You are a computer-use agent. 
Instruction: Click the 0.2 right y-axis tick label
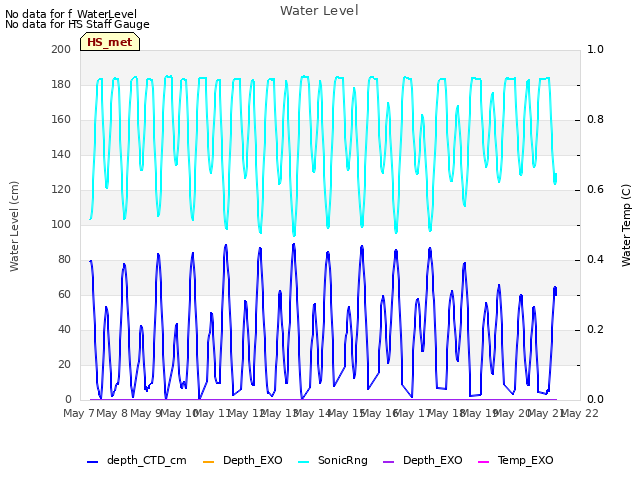[595, 329]
